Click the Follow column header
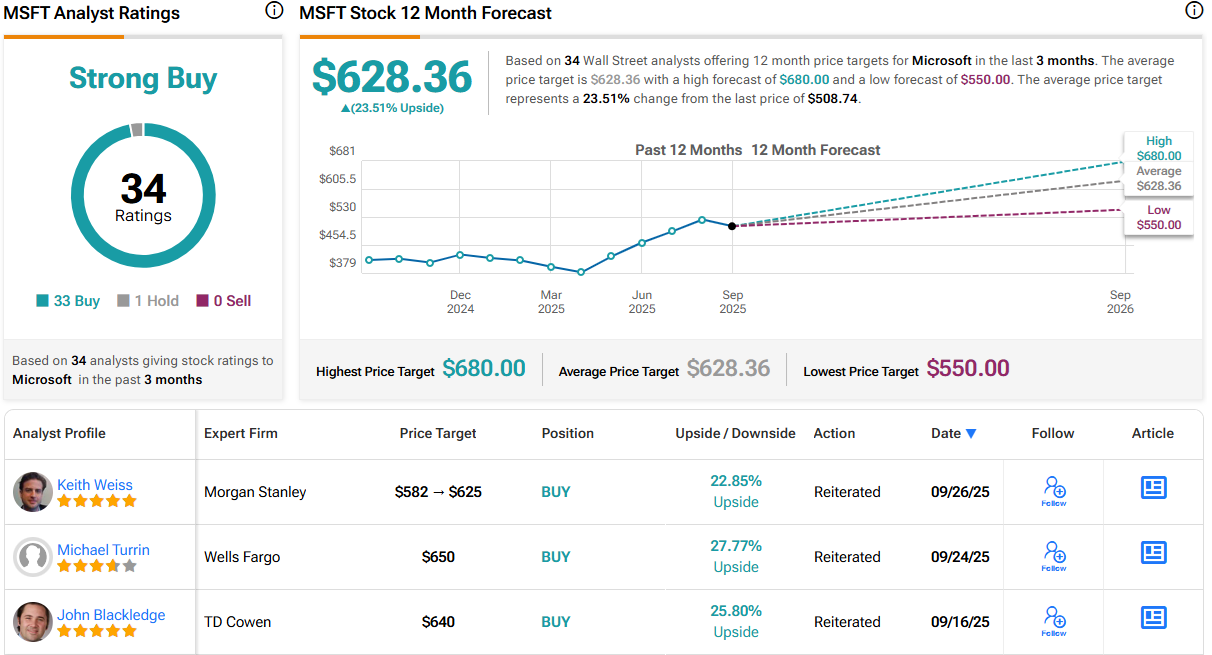Viewport: 1212px width, 655px height. pos(1053,433)
